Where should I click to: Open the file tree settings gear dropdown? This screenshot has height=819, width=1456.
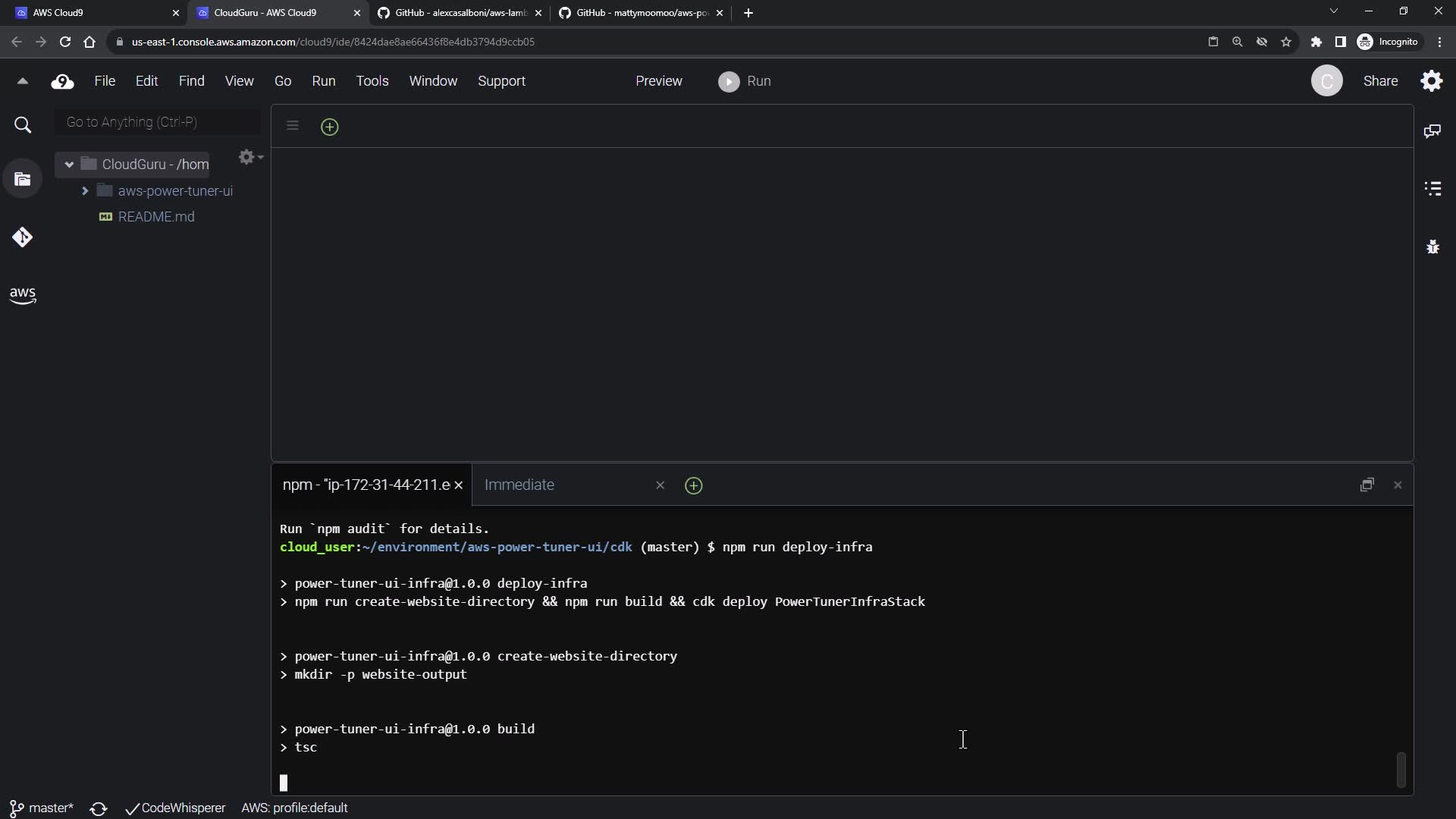(x=249, y=157)
